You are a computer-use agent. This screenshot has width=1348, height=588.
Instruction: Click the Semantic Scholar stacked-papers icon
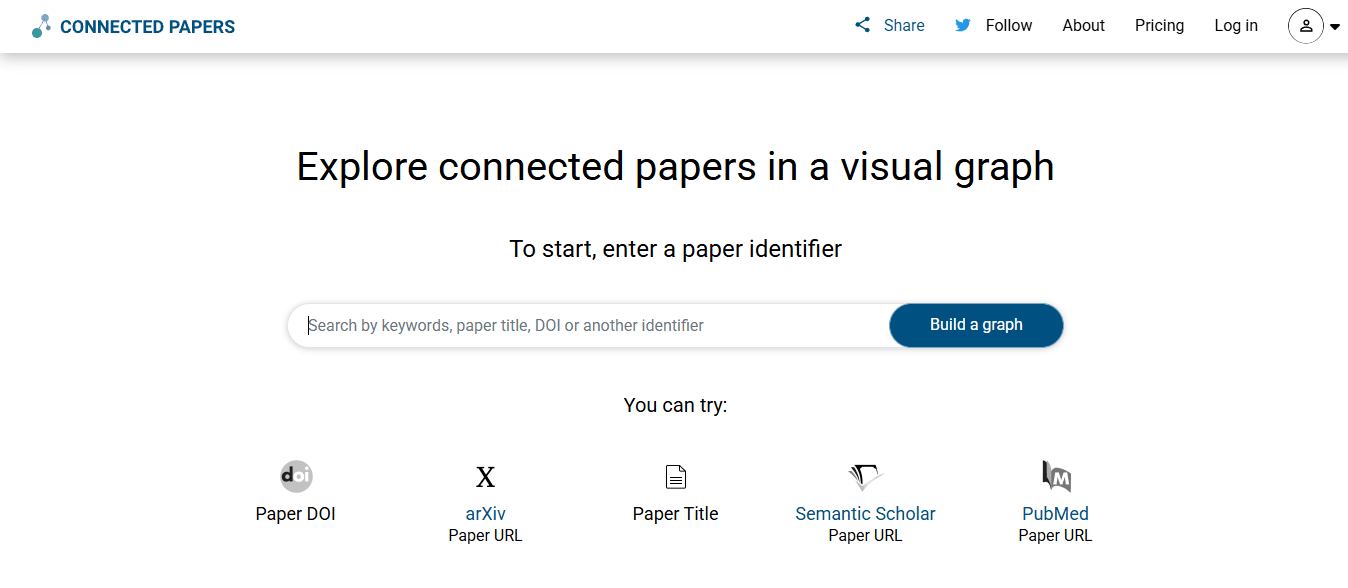864,476
